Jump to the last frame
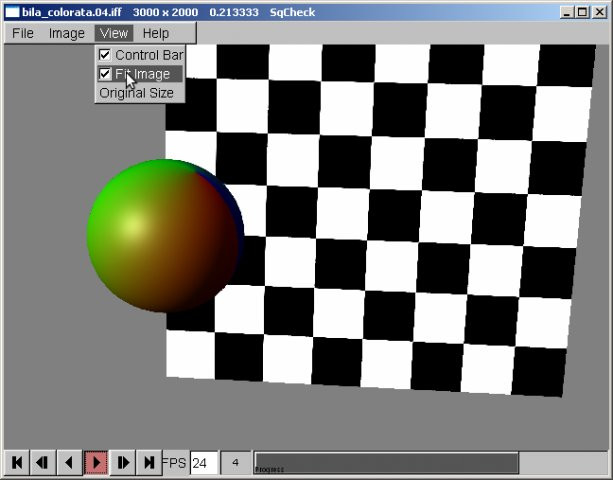 [x=149, y=462]
